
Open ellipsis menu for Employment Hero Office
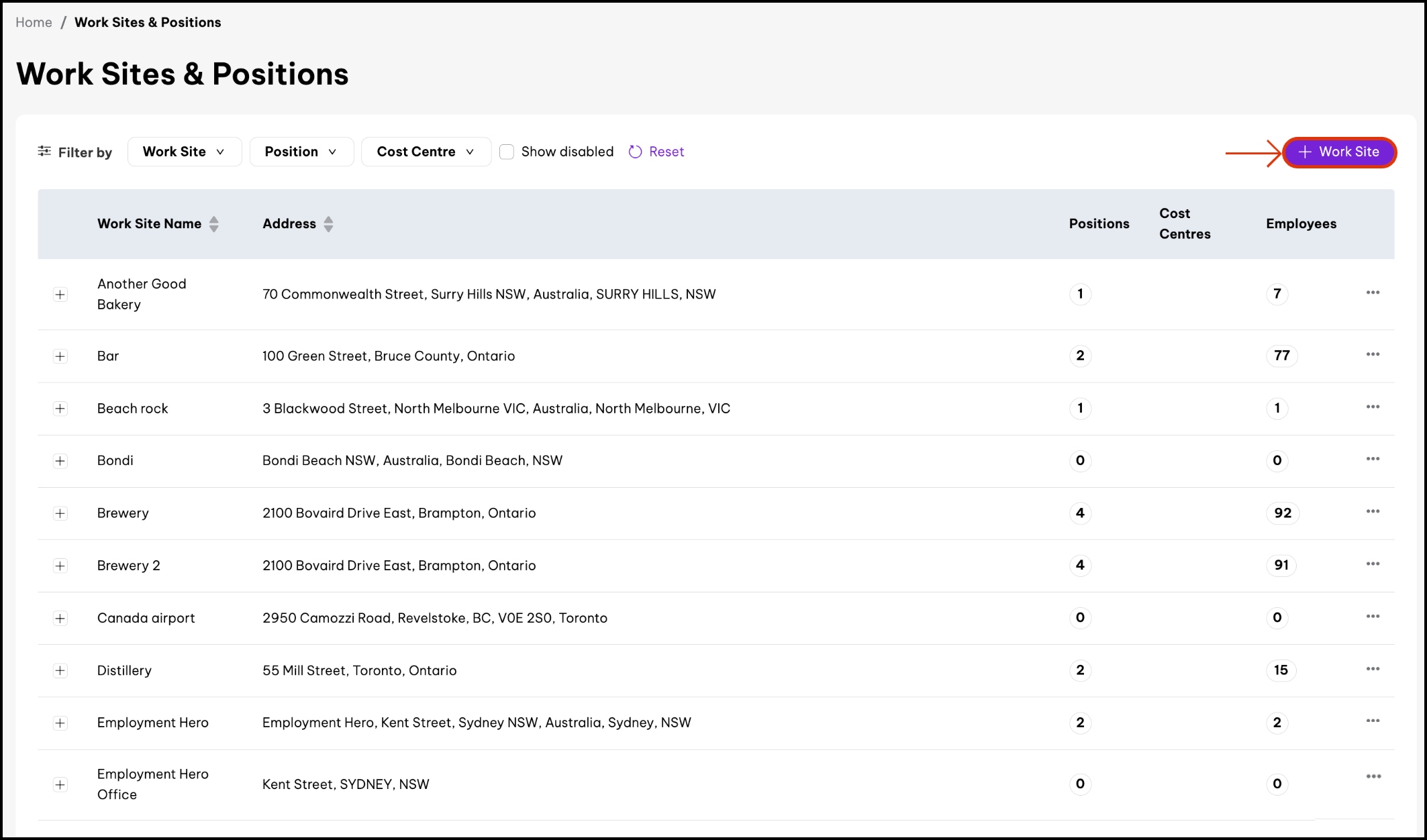(x=1373, y=776)
